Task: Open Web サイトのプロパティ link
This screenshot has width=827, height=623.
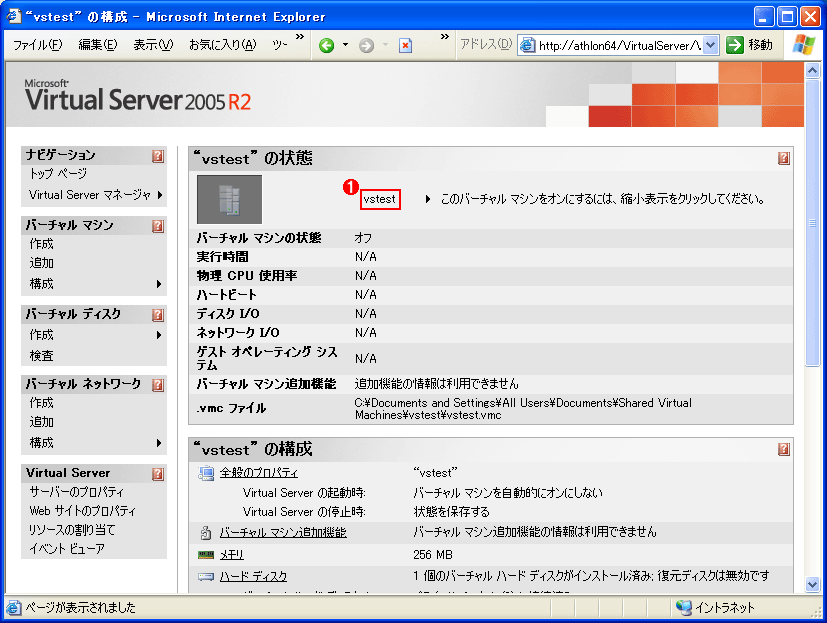Action: [82, 511]
